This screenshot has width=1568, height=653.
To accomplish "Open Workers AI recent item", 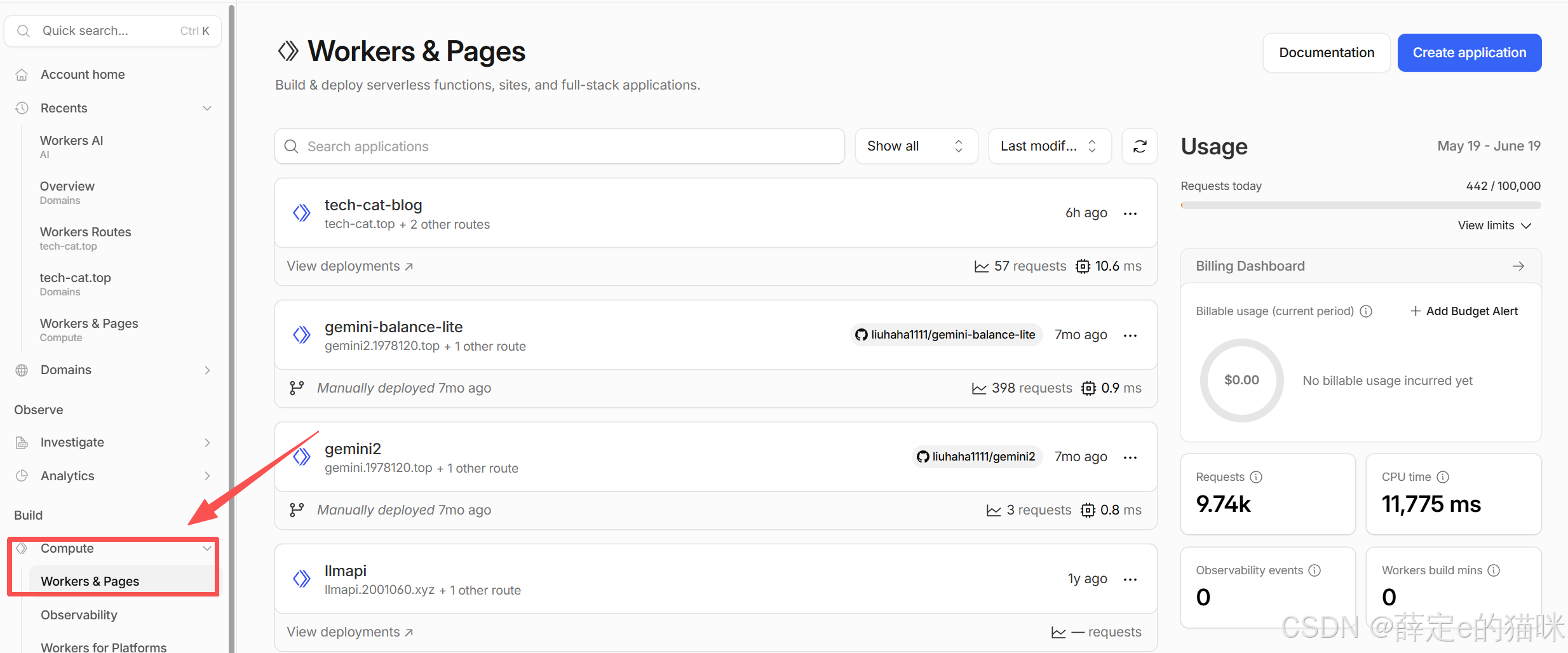I will [x=71, y=146].
